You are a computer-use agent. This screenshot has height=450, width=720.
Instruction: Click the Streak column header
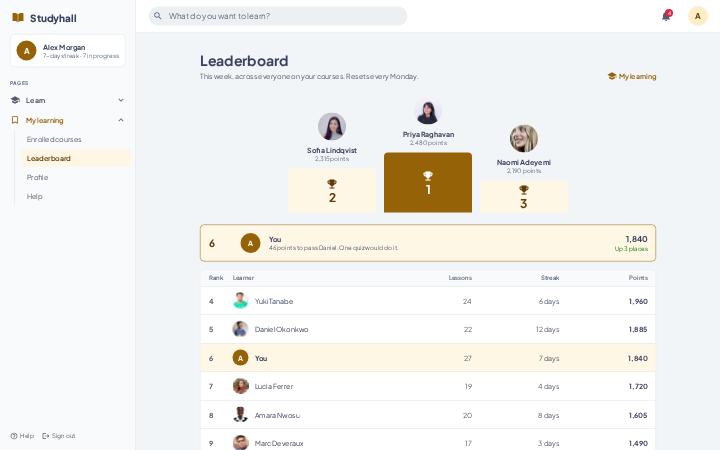pyautogui.click(x=550, y=278)
